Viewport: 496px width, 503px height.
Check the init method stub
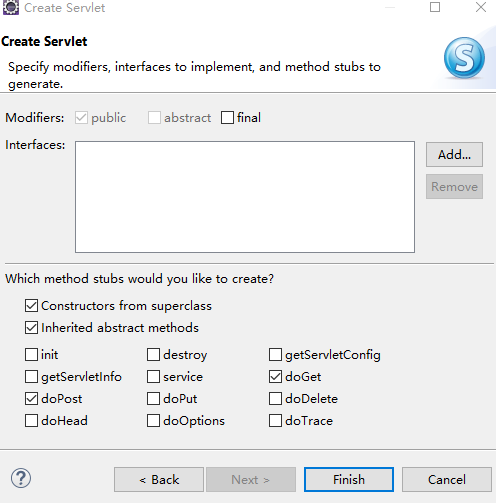[x=31, y=355]
